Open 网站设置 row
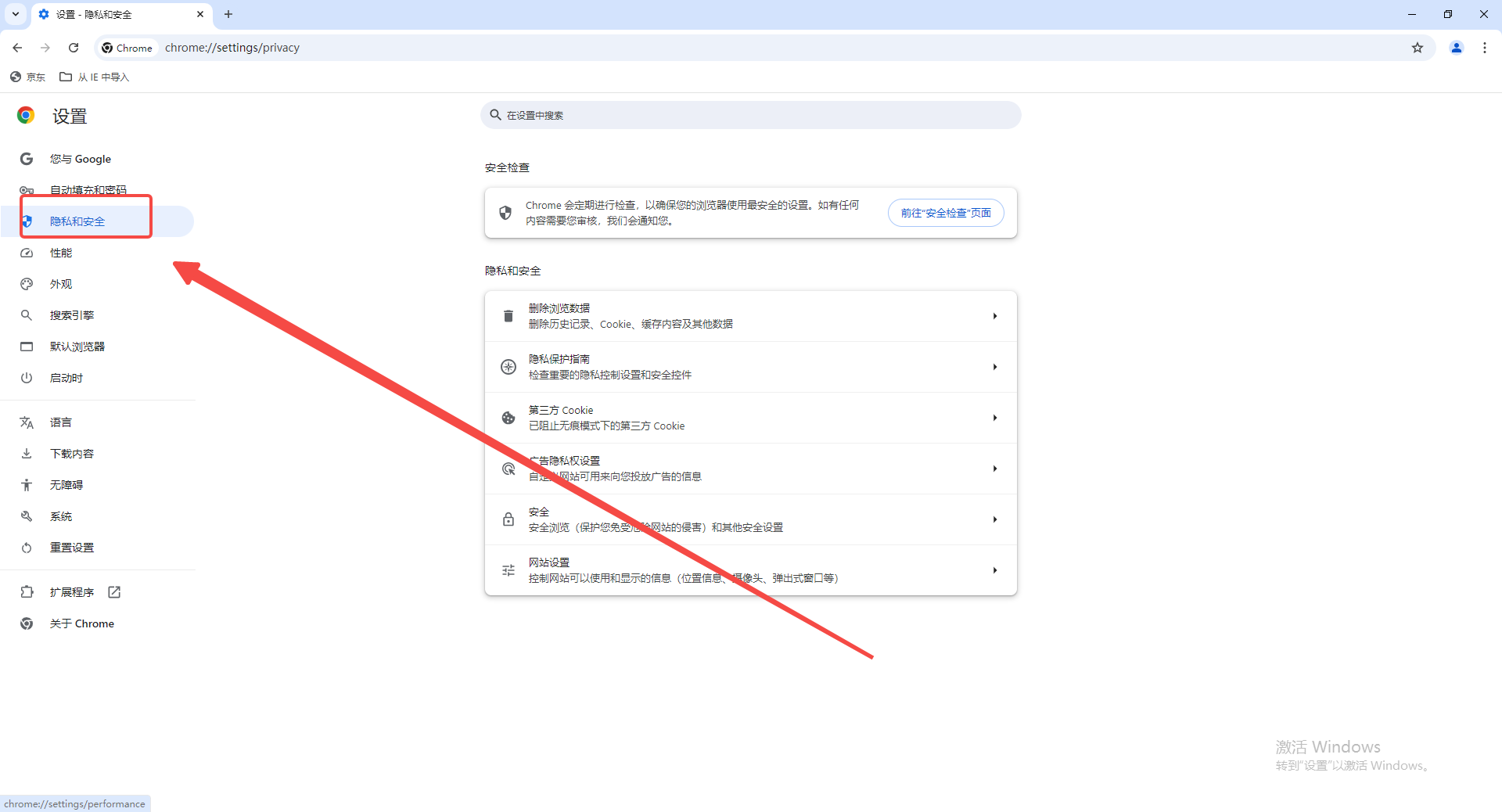The width and height of the screenshot is (1502, 812). 751,570
